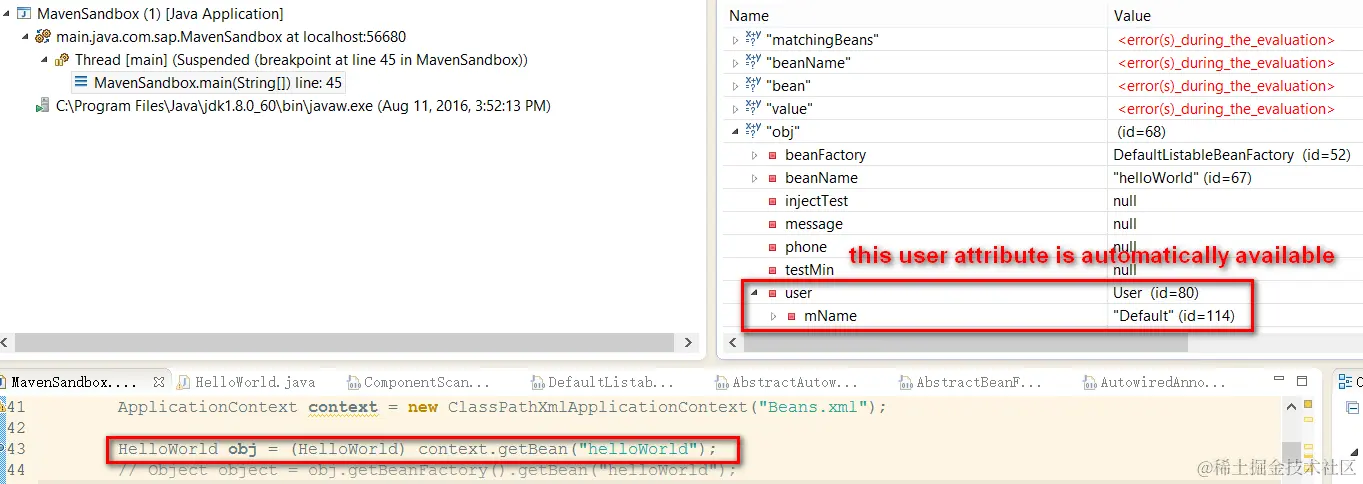Click the Name column header
Viewport: 1363px width, 484px height.
click(749, 16)
